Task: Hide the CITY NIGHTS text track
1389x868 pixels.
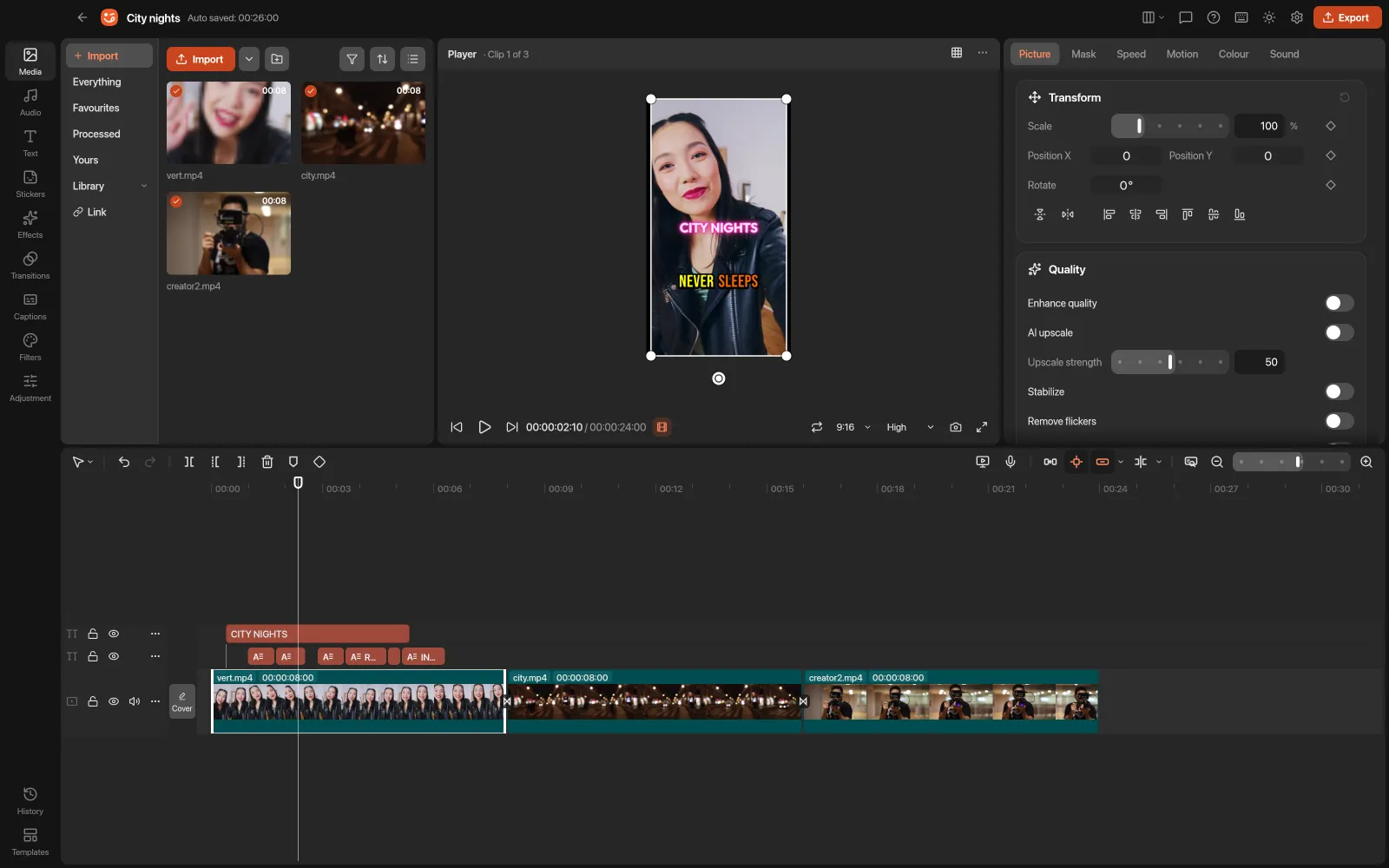Action: tap(114, 634)
